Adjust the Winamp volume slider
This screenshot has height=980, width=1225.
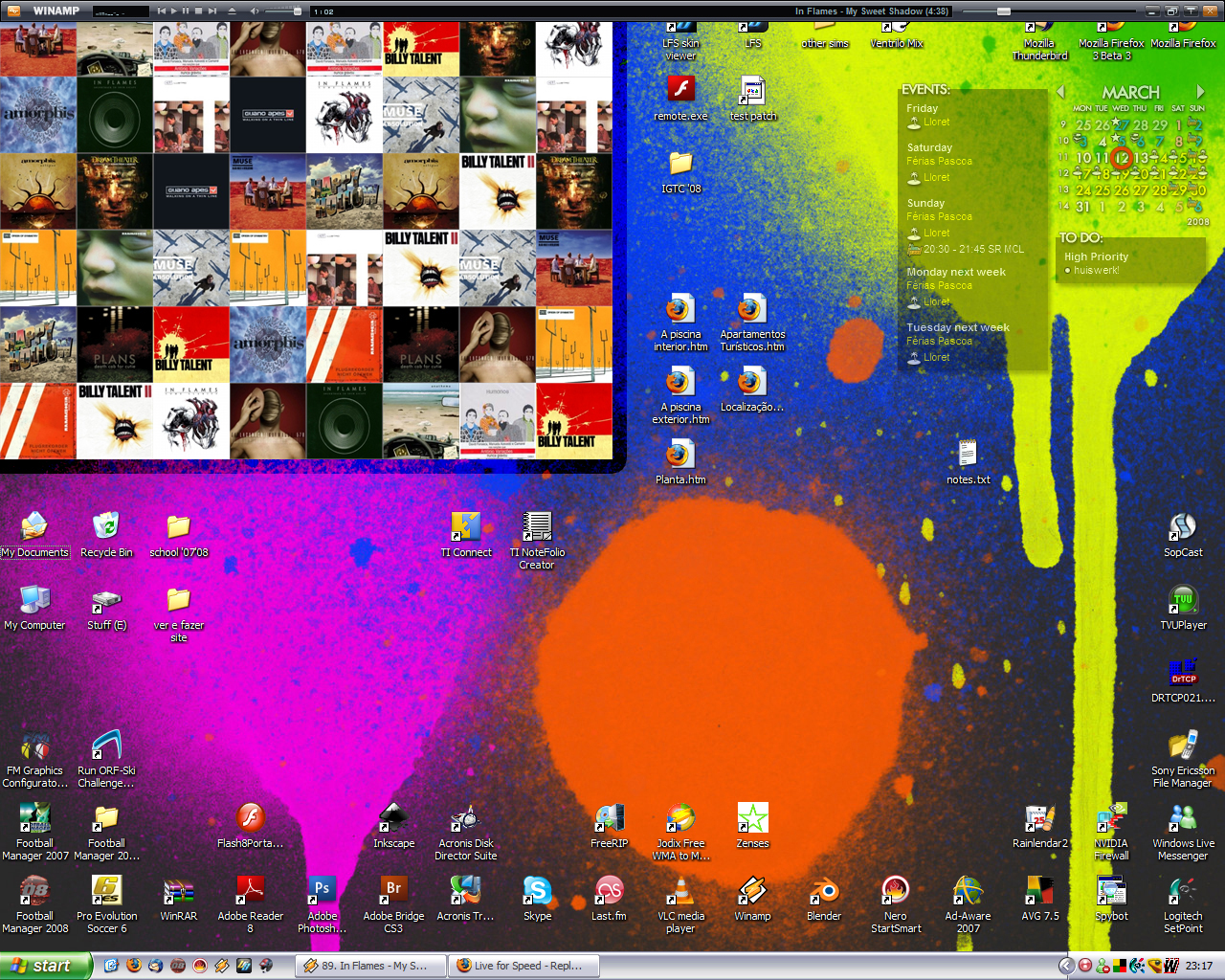(282, 11)
